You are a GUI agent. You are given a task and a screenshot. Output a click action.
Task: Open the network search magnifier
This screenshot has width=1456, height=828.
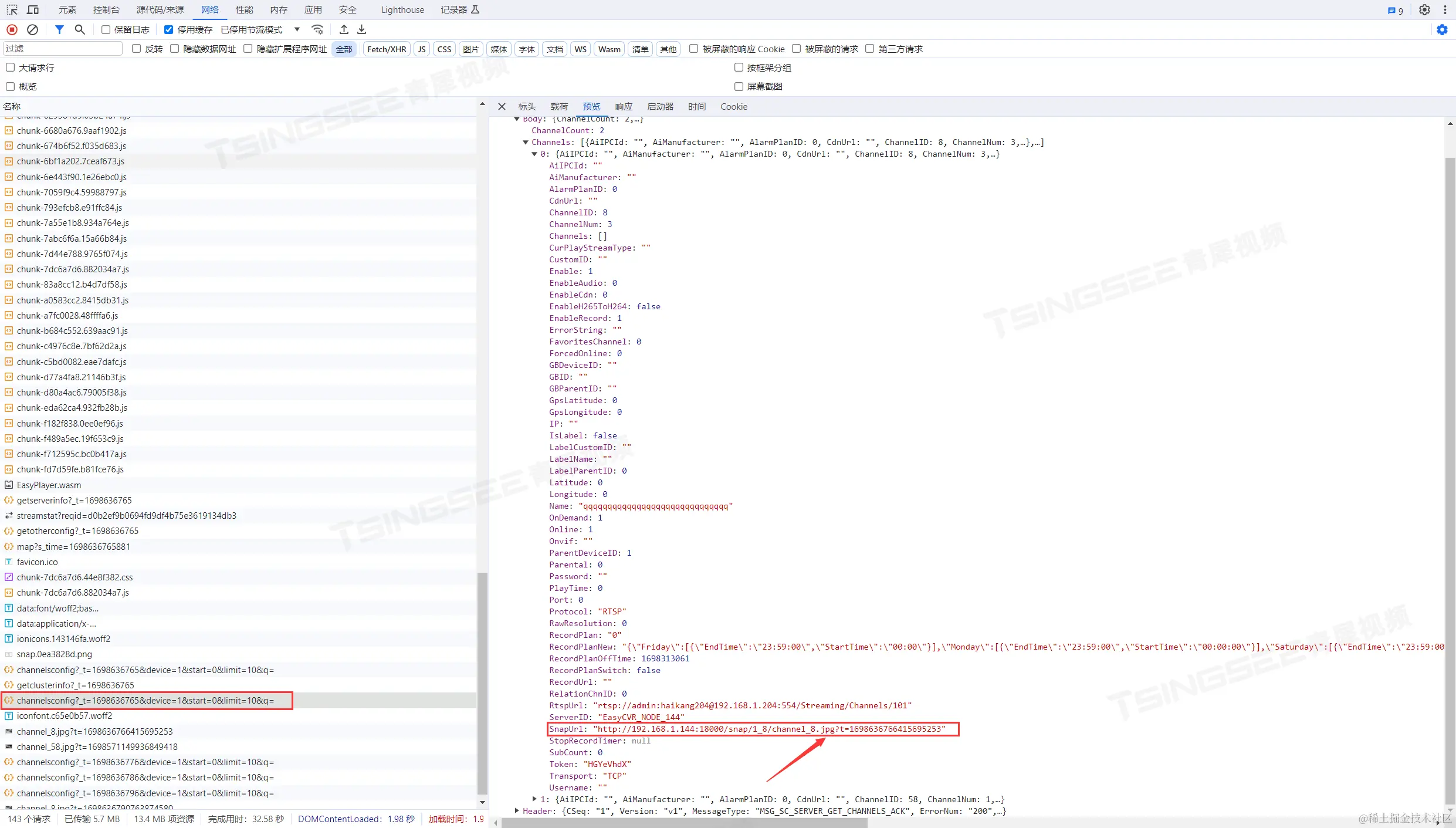pyautogui.click(x=80, y=29)
